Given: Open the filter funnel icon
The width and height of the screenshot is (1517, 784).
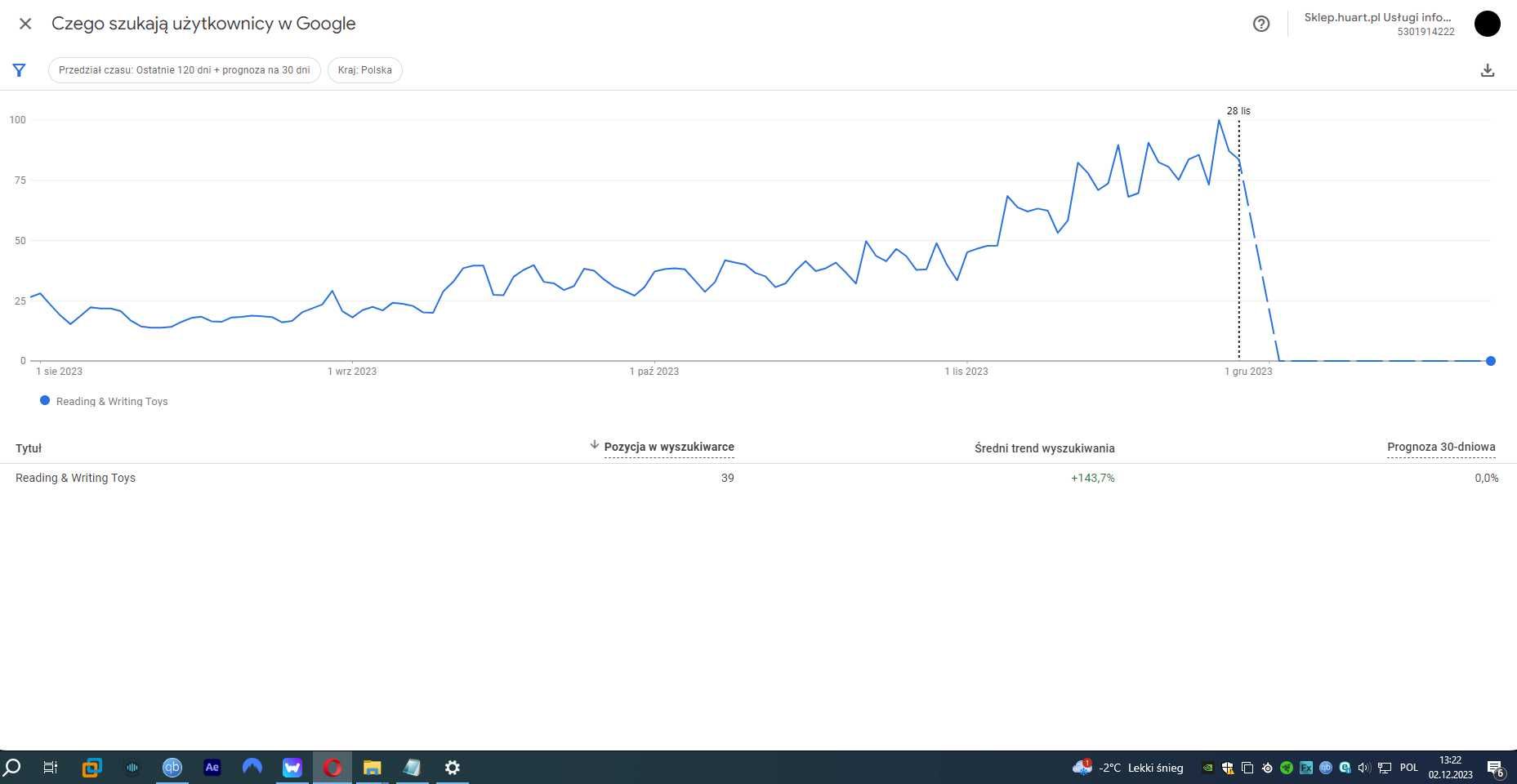Looking at the screenshot, I should pyautogui.click(x=19, y=70).
